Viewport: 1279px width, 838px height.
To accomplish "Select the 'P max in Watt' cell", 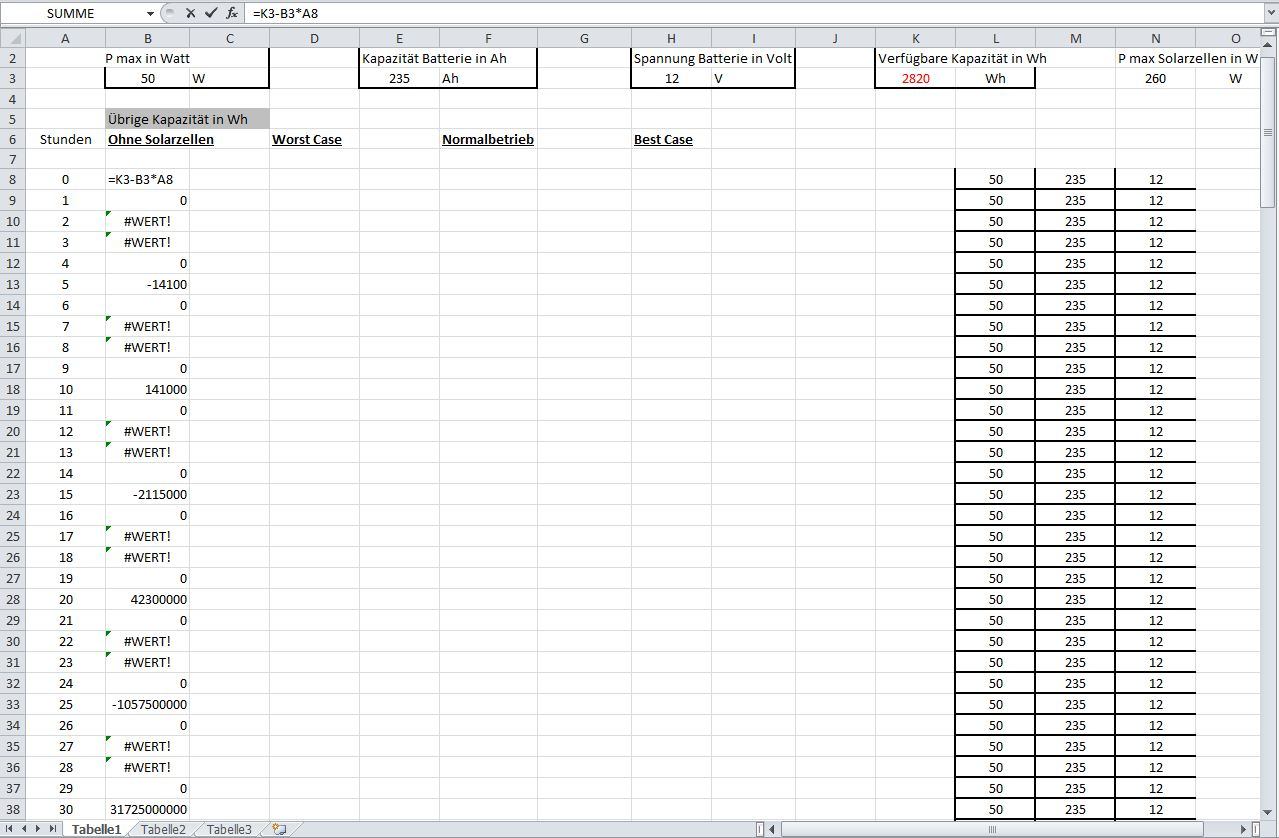I will click(147, 58).
